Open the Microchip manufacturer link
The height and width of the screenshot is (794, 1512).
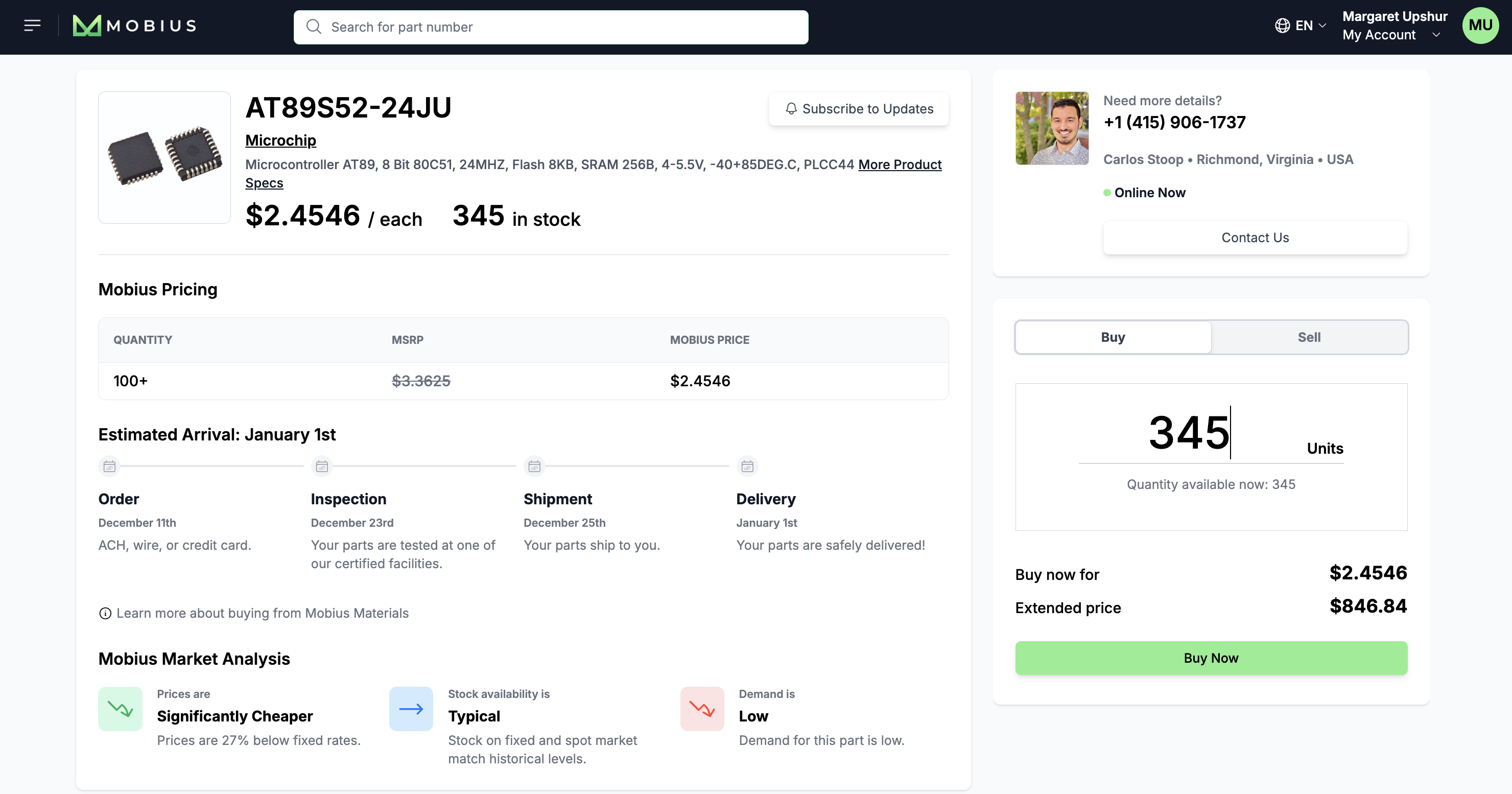pos(280,141)
